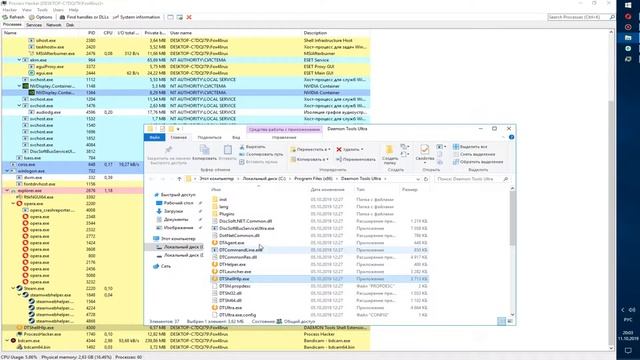Click the Refresh toolbar button in Process Hacker
Image resolution: width=640 pixels, height=360 pixels.
(x=13, y=17)
